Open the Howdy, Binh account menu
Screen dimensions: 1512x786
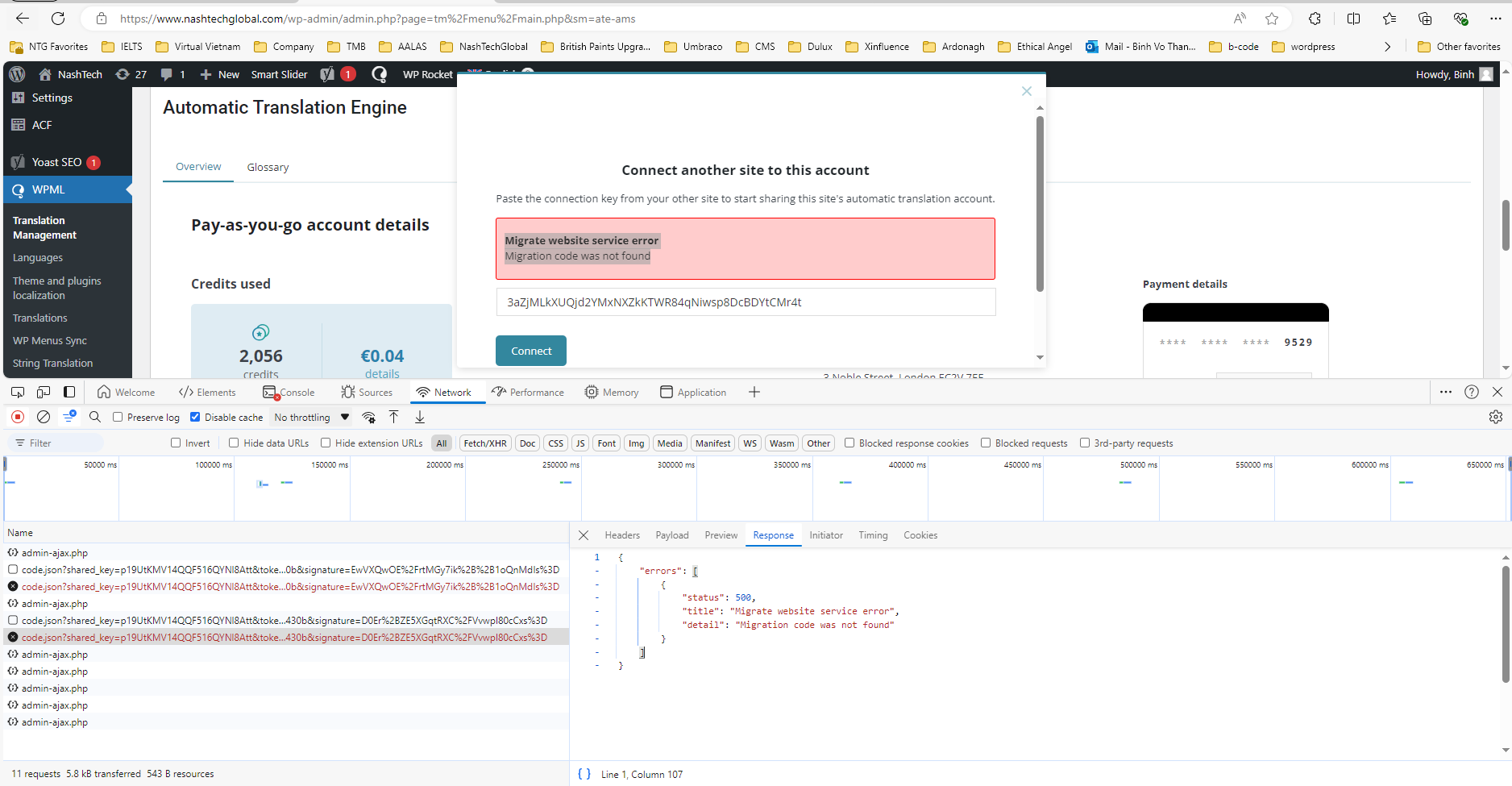pos(1455,74)
